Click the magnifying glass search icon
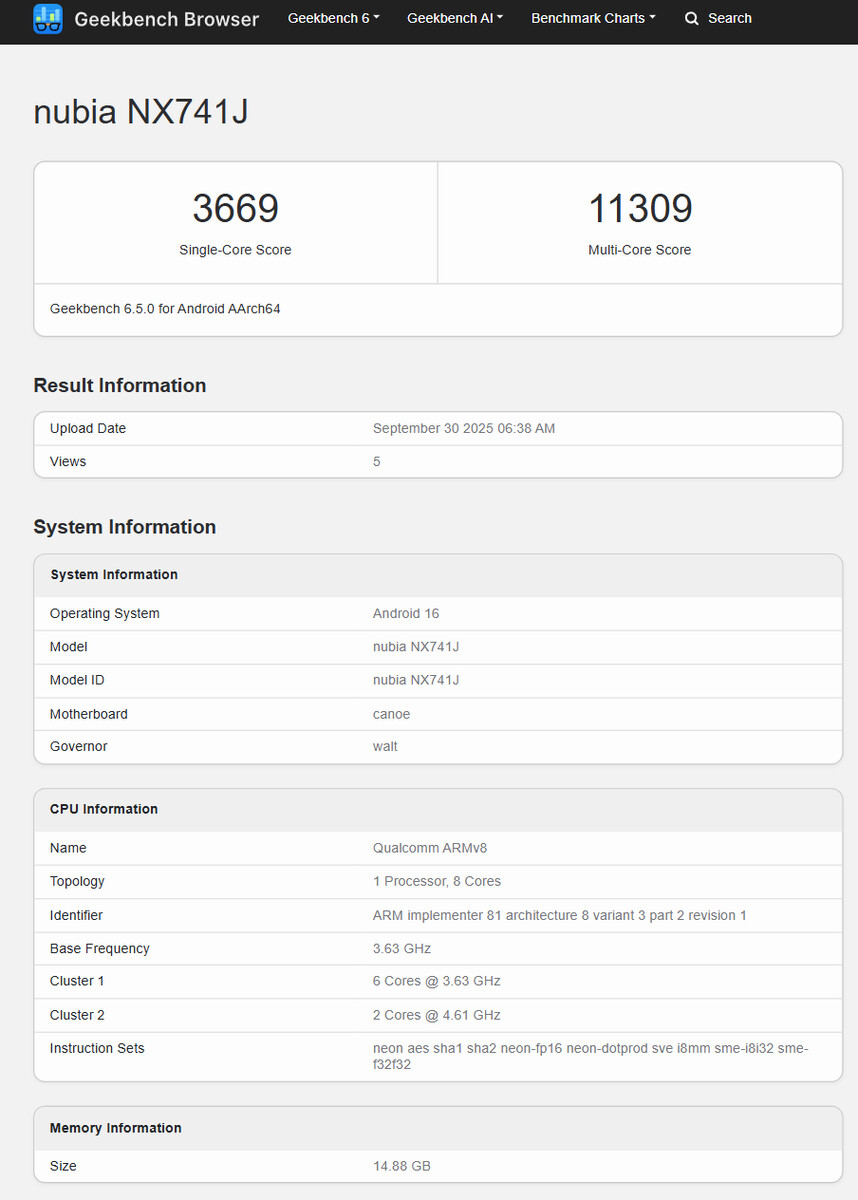 (x=692, y=18)
